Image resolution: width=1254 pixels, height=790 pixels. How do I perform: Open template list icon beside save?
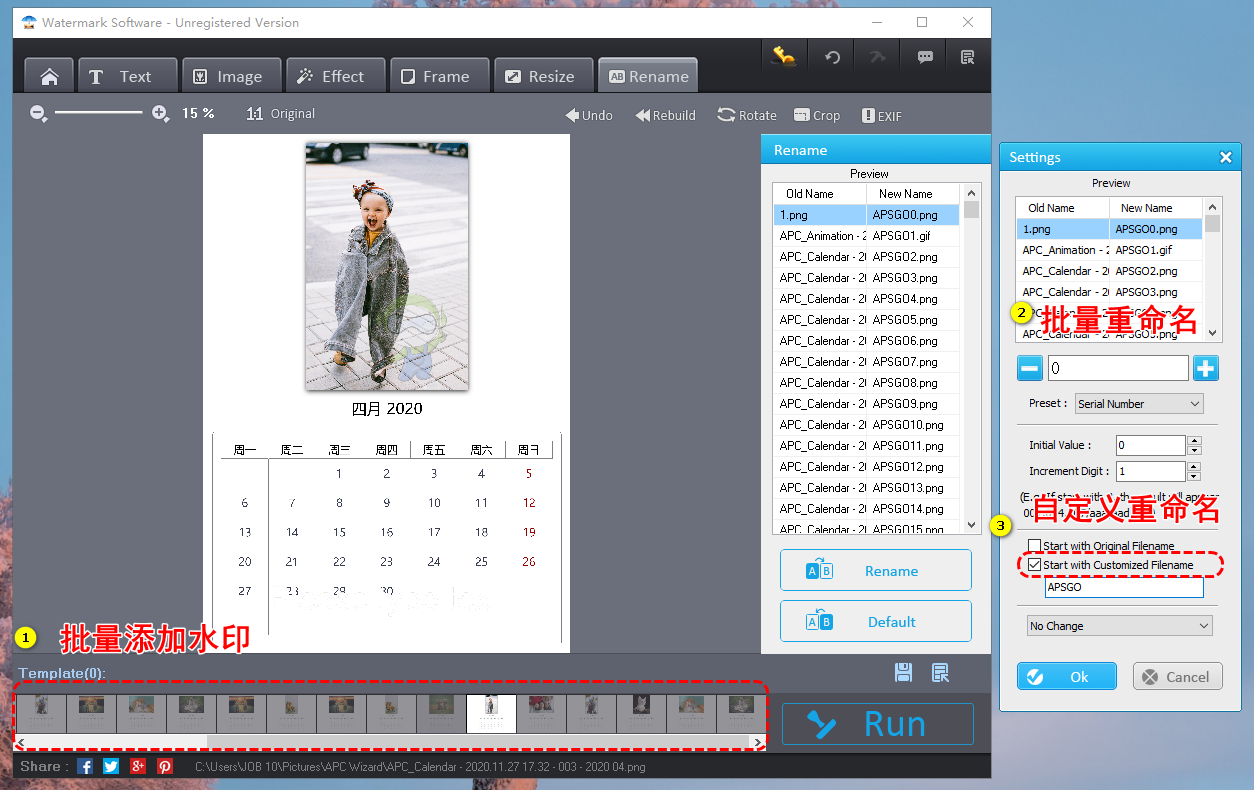(940, 673)
